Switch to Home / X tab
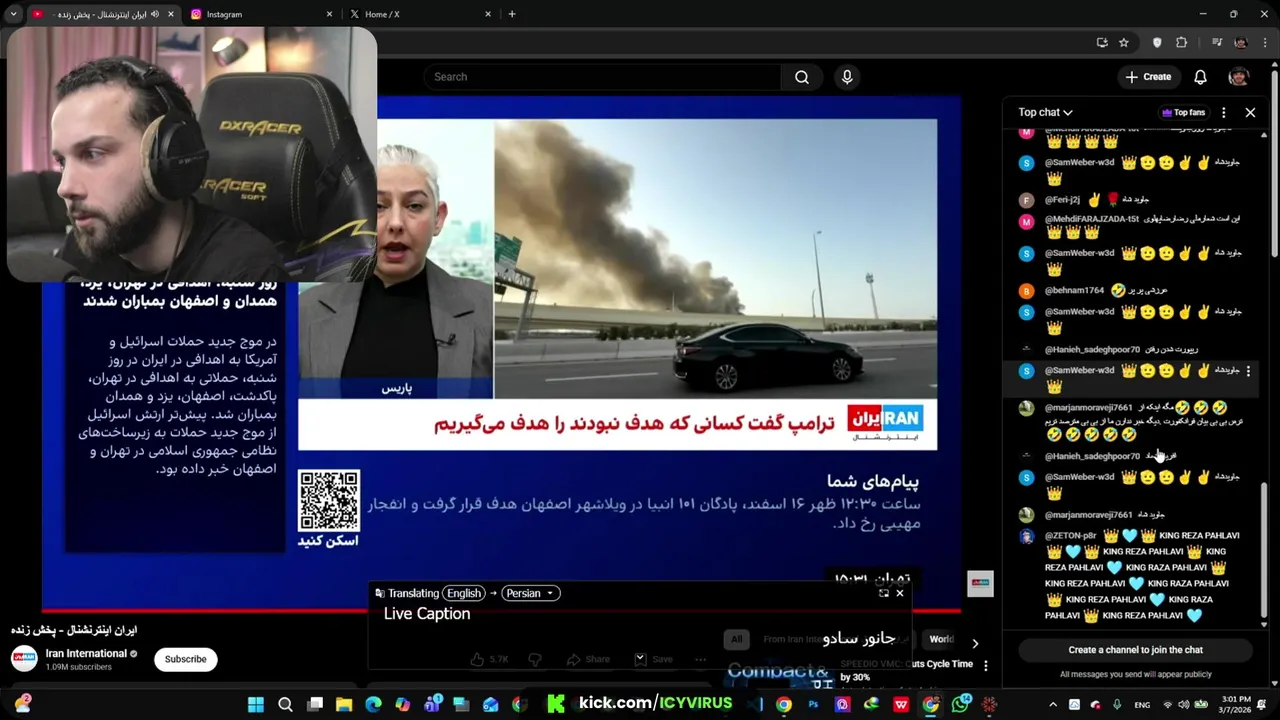This screenshot has height=720, width=1280. (x=420, y=14)
